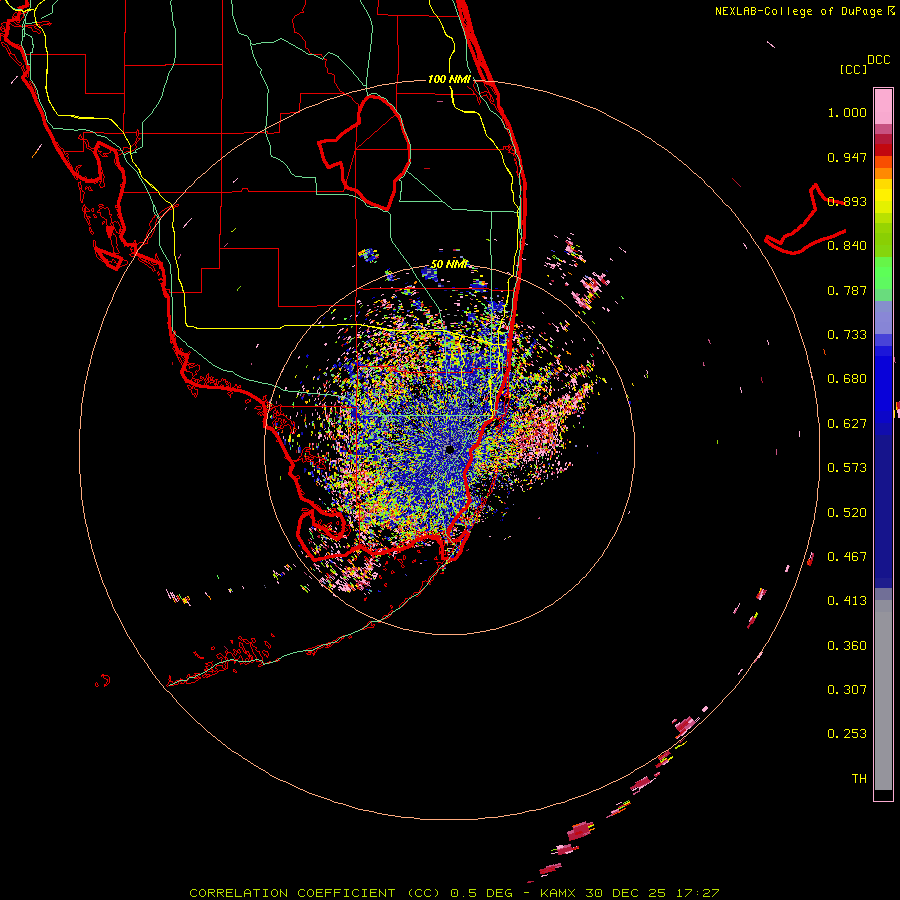
Task: Click the DCC product label
Action: (878, 60)
